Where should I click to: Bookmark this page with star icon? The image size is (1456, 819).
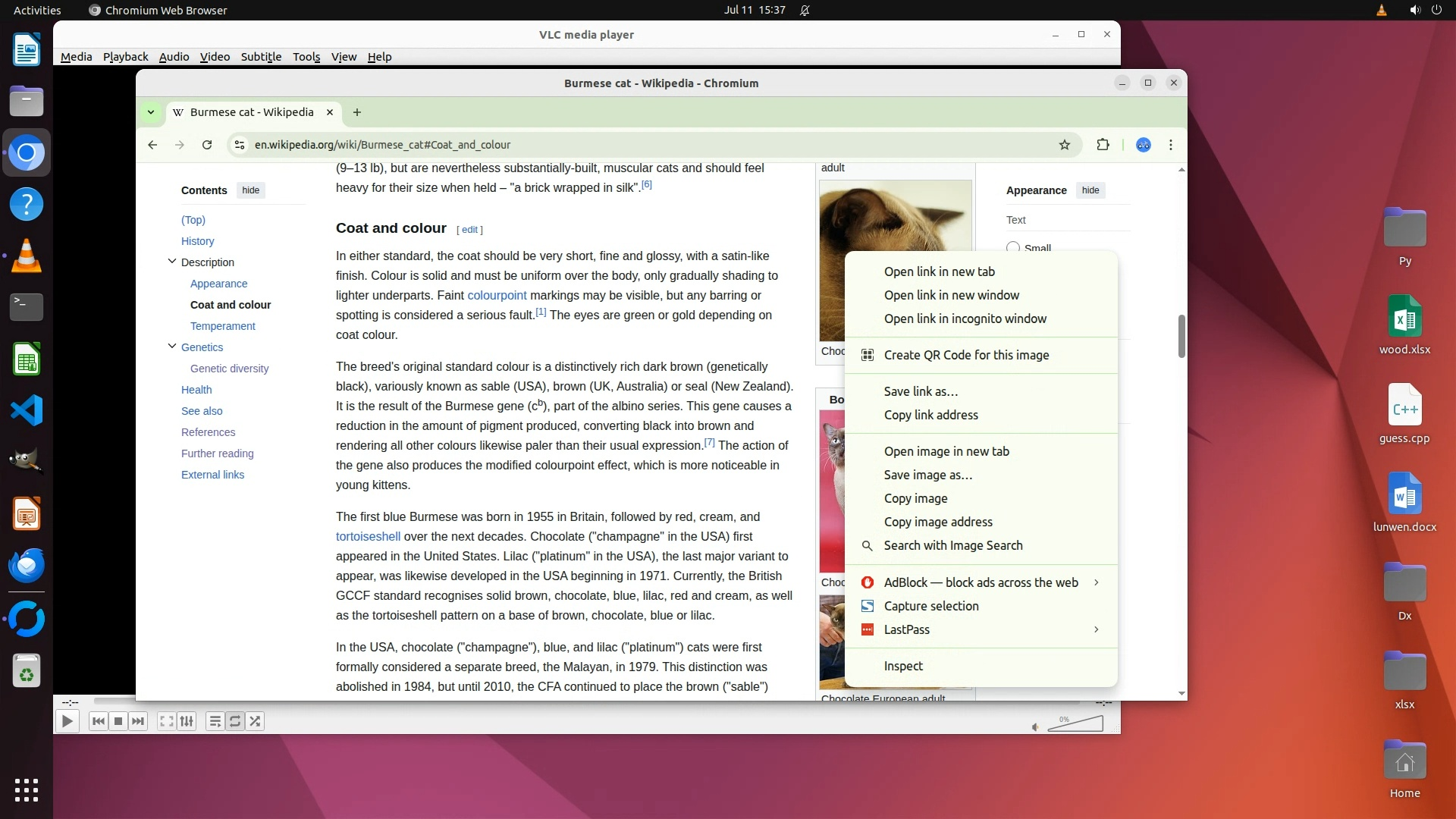pos(1065,145)
